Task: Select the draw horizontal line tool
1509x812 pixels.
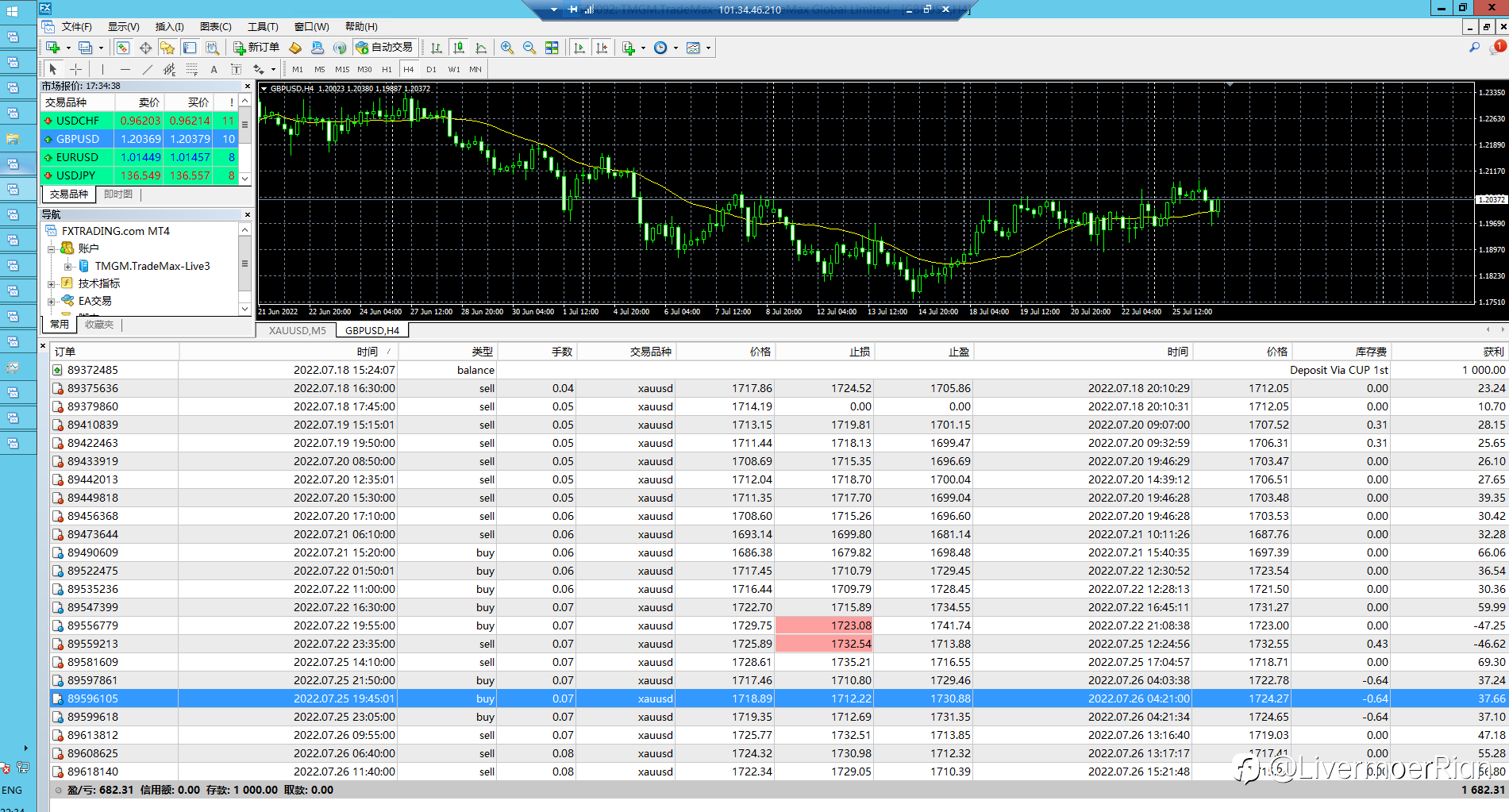Action: pyautogui.click(x=125, y=69)
